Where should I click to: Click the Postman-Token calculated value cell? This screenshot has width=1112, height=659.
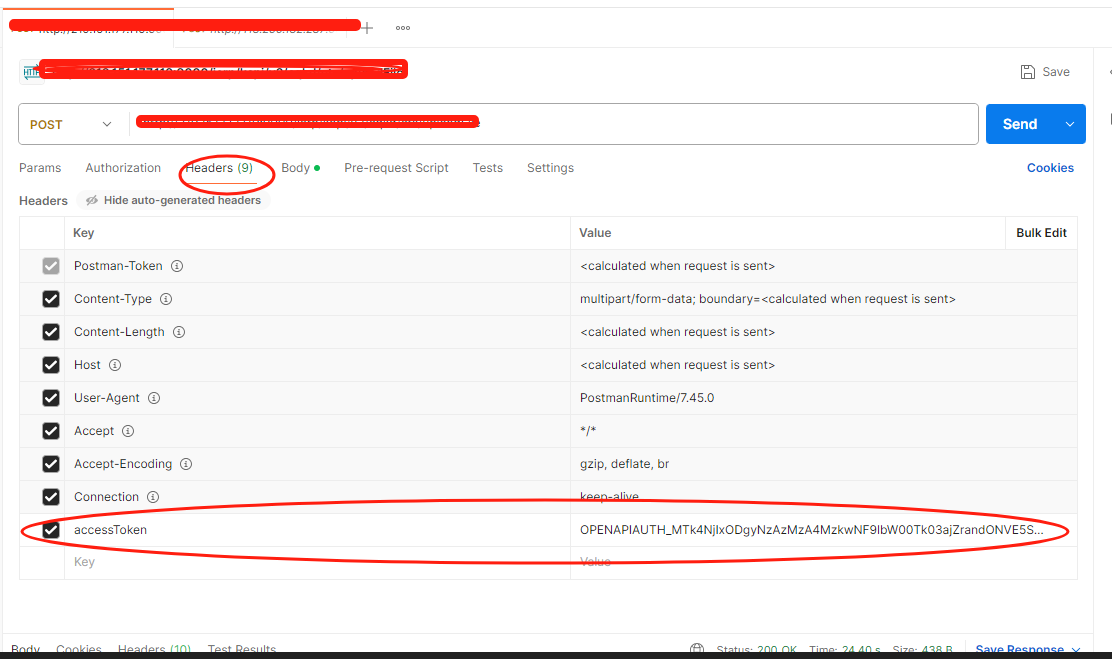point(823,266)
